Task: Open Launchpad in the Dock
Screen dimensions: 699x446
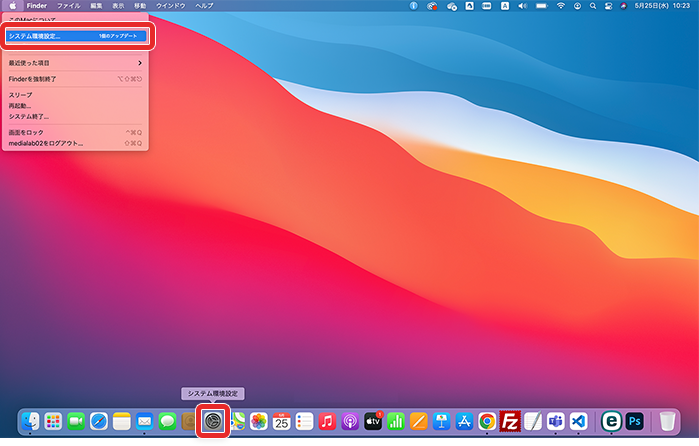Action: (x=53, y=421)
